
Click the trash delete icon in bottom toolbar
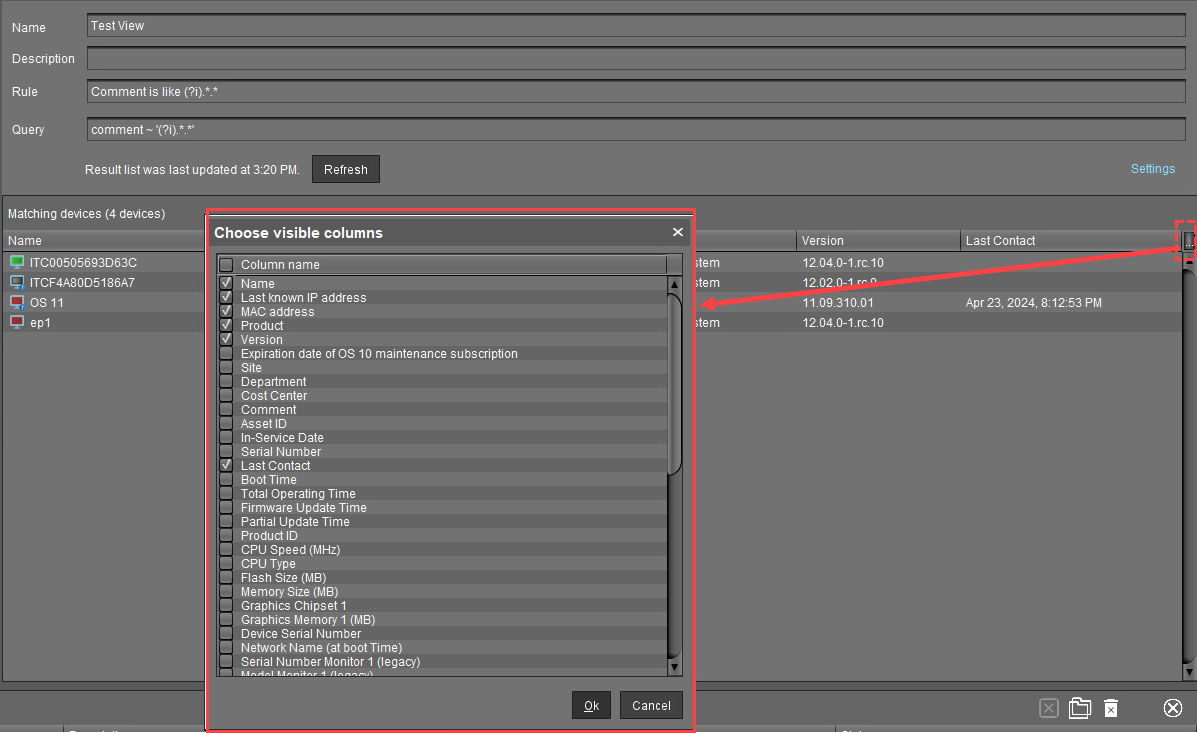[1111, 708]
